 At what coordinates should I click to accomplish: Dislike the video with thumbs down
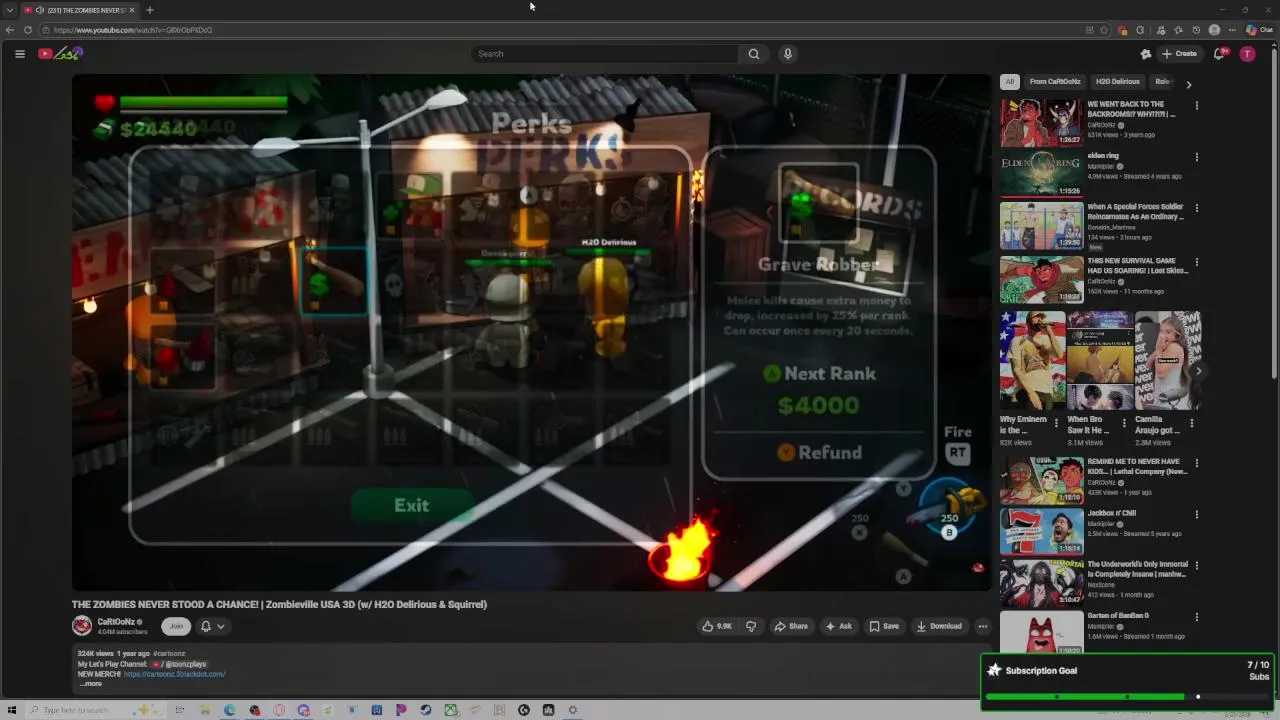click(x=751, y=626)
